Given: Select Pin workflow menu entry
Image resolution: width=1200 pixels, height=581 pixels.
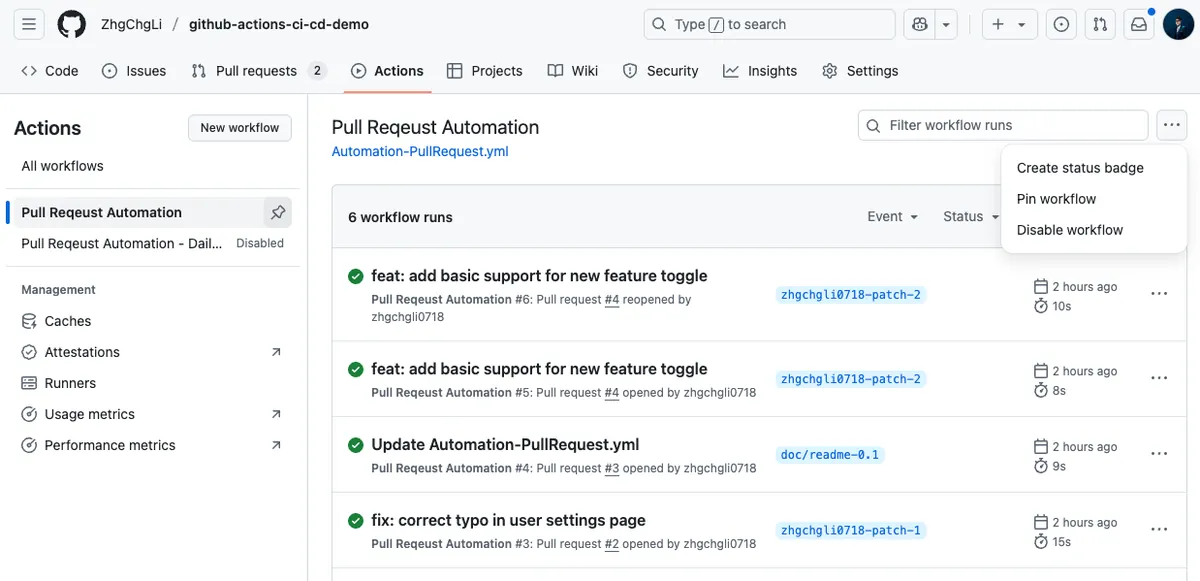Looking at the screenshot, I should [1056, 199].
